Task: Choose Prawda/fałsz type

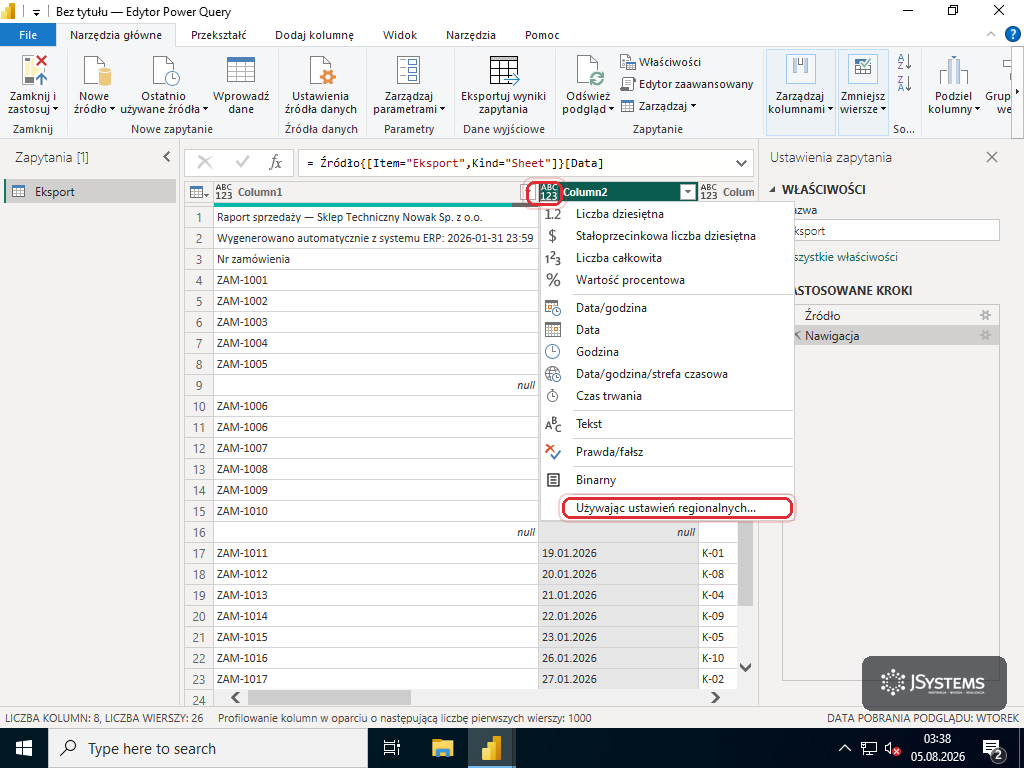Action: 667,452
